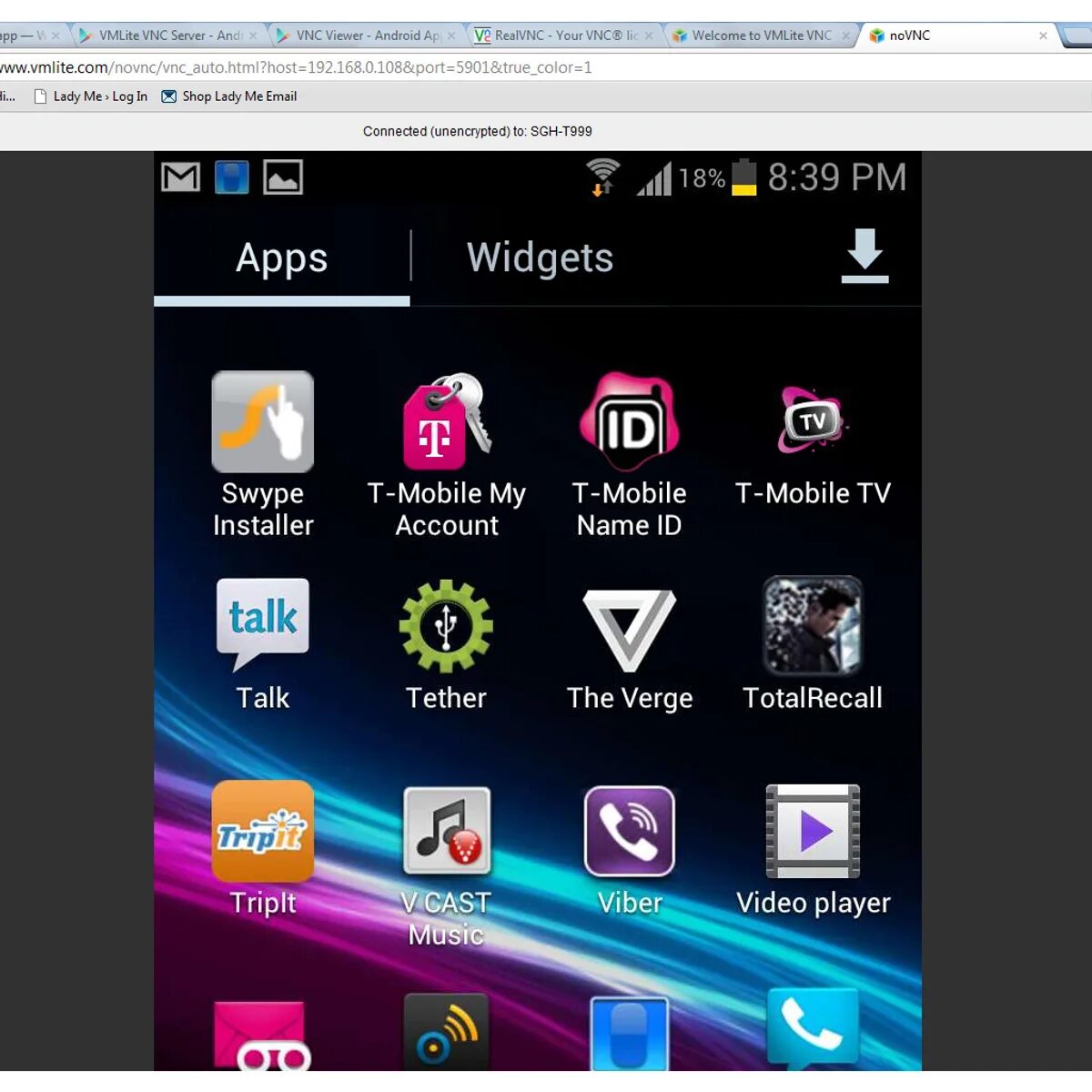Click the browser address bar URL
Screen dimensions: 1092x1092
[x=296, y=67]
